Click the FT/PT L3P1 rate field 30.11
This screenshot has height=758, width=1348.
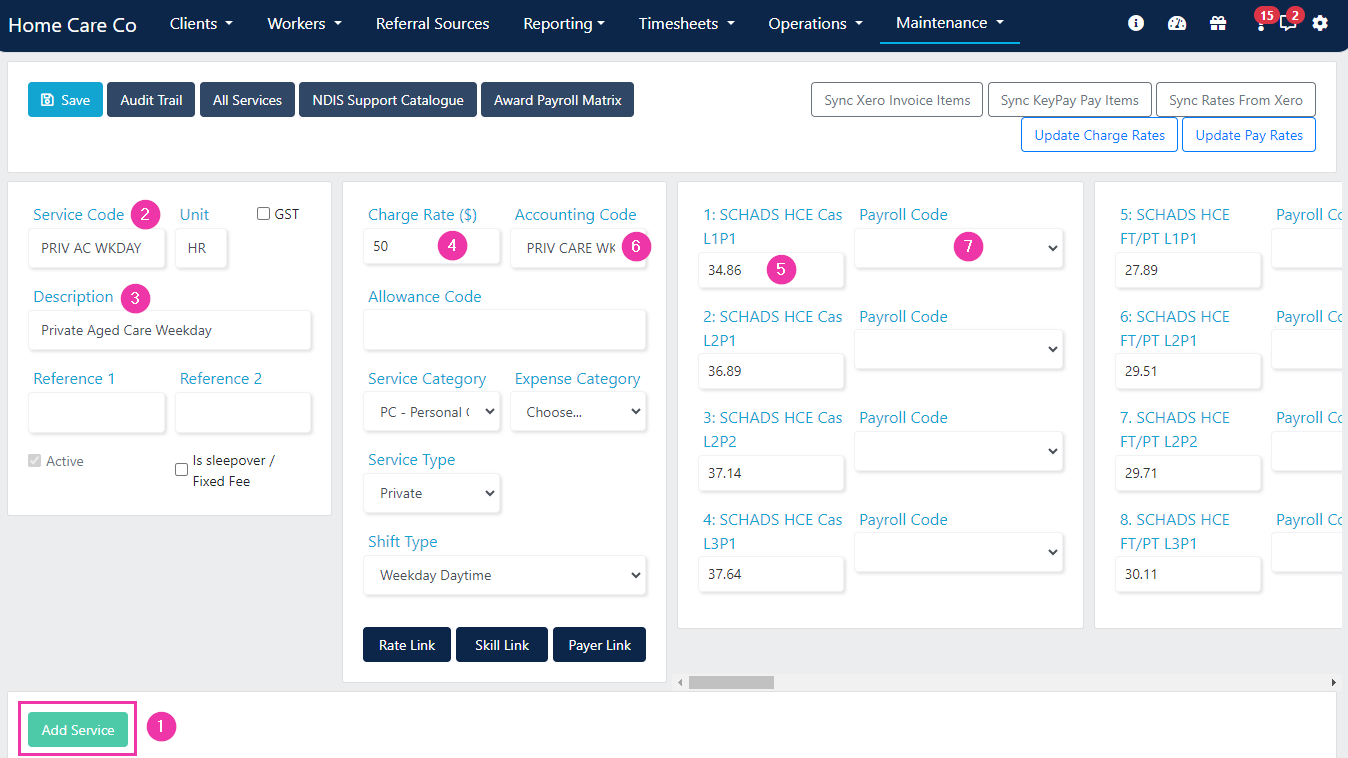pyautogui.click(x=1188, y=574)
